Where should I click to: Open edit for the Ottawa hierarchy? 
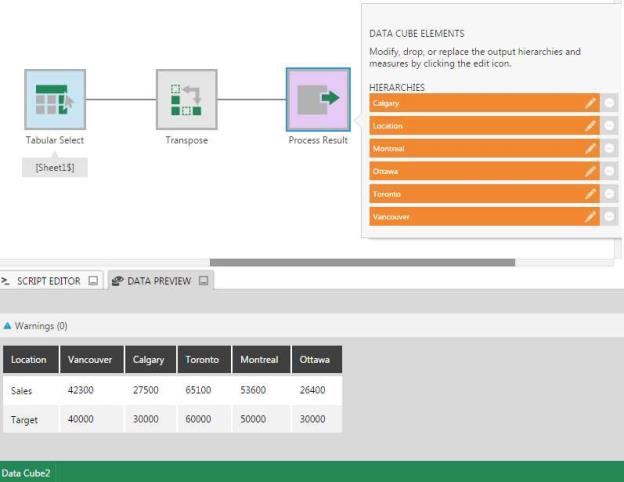coord(591,171)
